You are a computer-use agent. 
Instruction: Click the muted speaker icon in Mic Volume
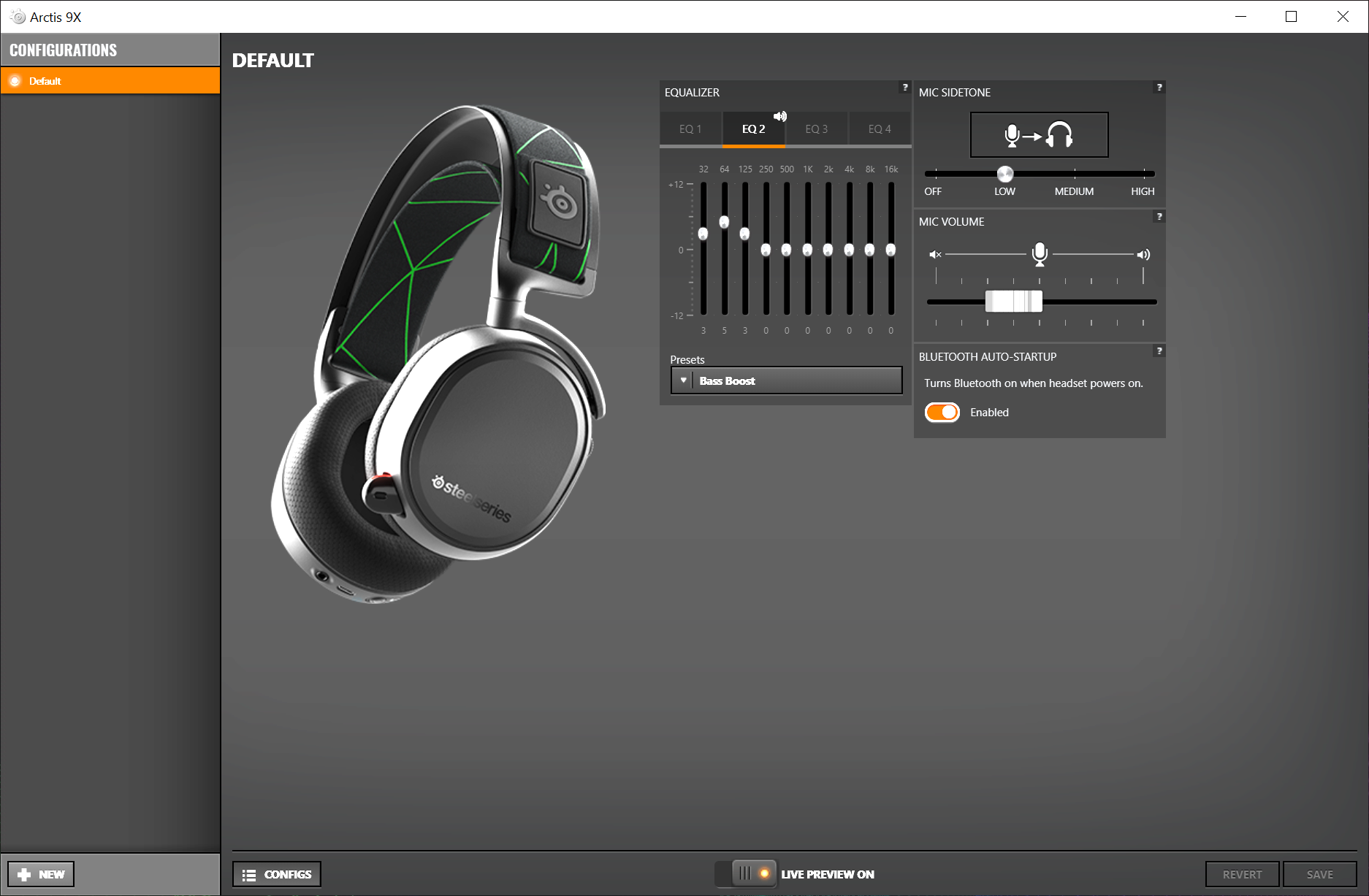pos(935,255)
